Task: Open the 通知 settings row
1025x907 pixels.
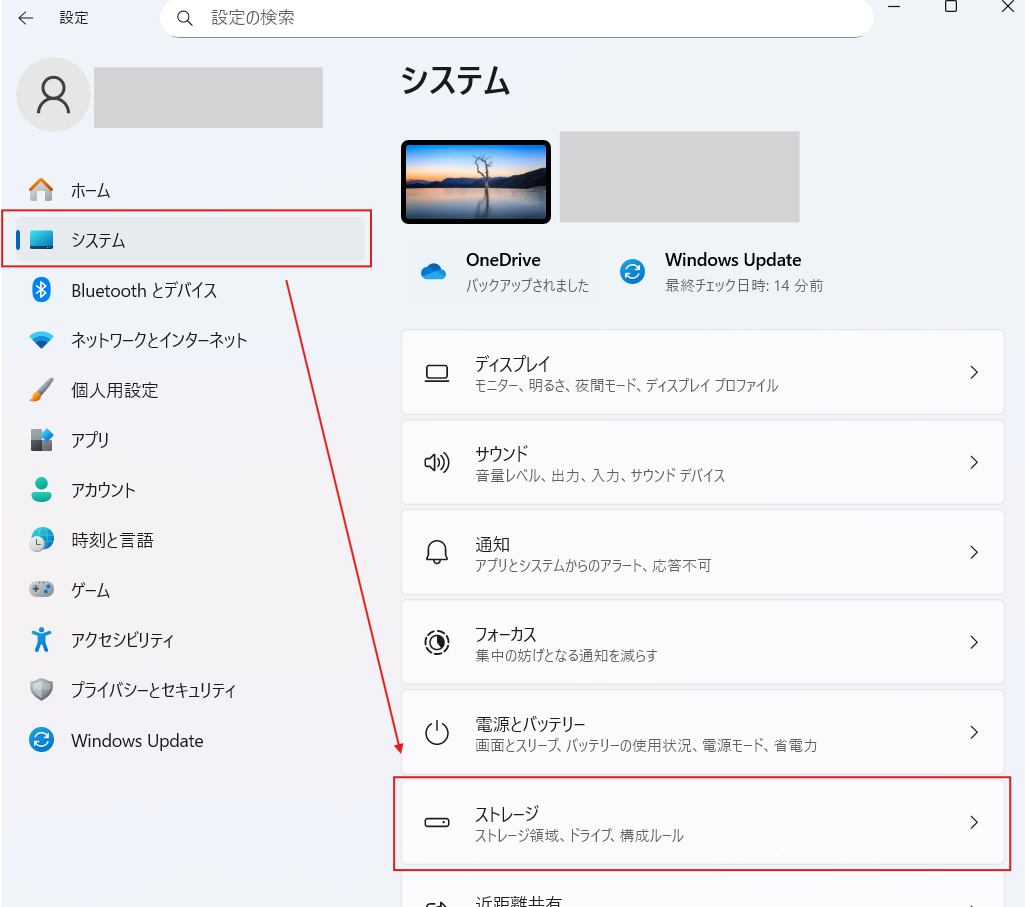Action: tap(700, 552)
